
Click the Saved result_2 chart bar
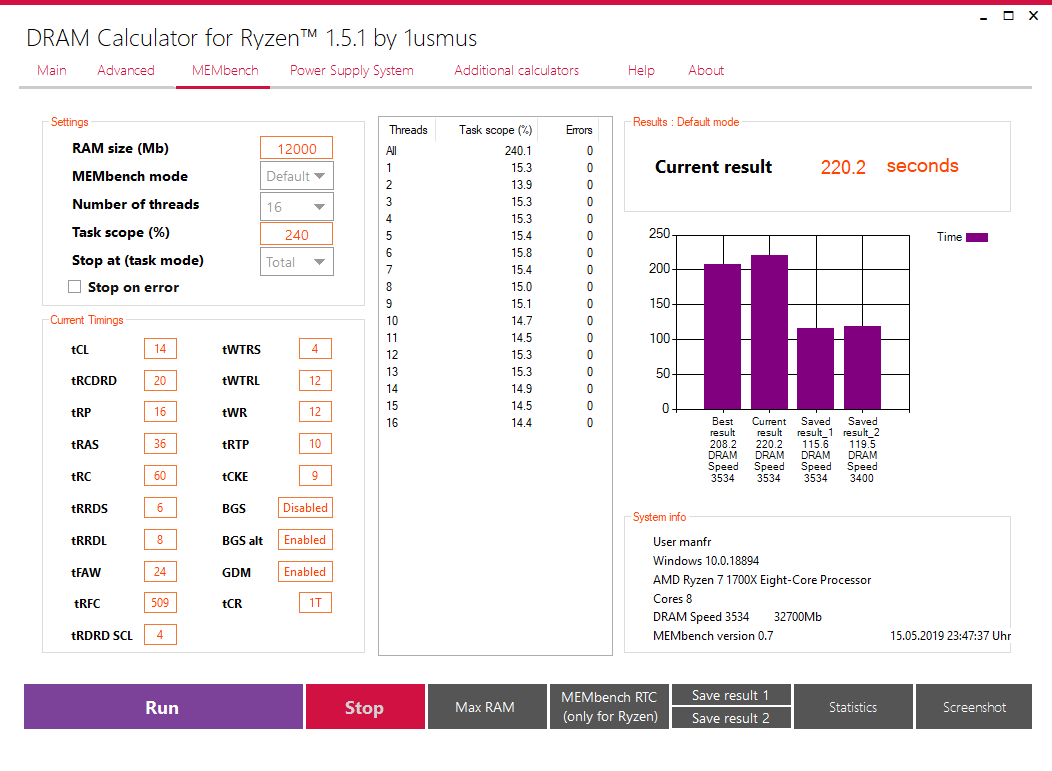coord(863,368)
